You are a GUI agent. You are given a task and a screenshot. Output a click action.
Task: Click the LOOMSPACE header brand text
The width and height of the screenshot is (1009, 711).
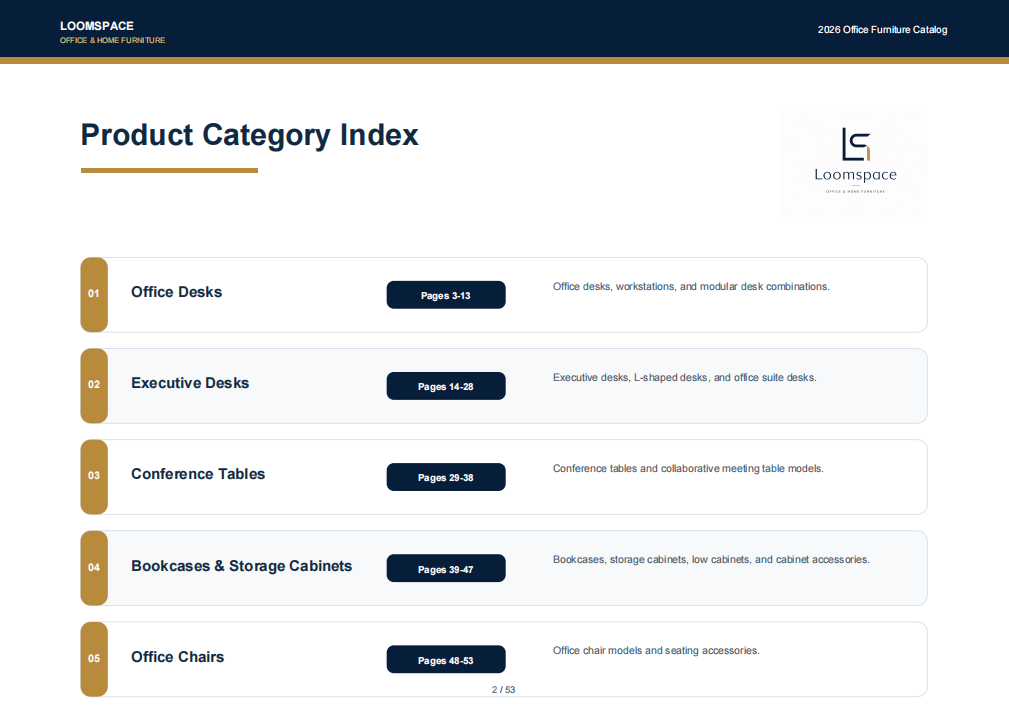[97, 26]
